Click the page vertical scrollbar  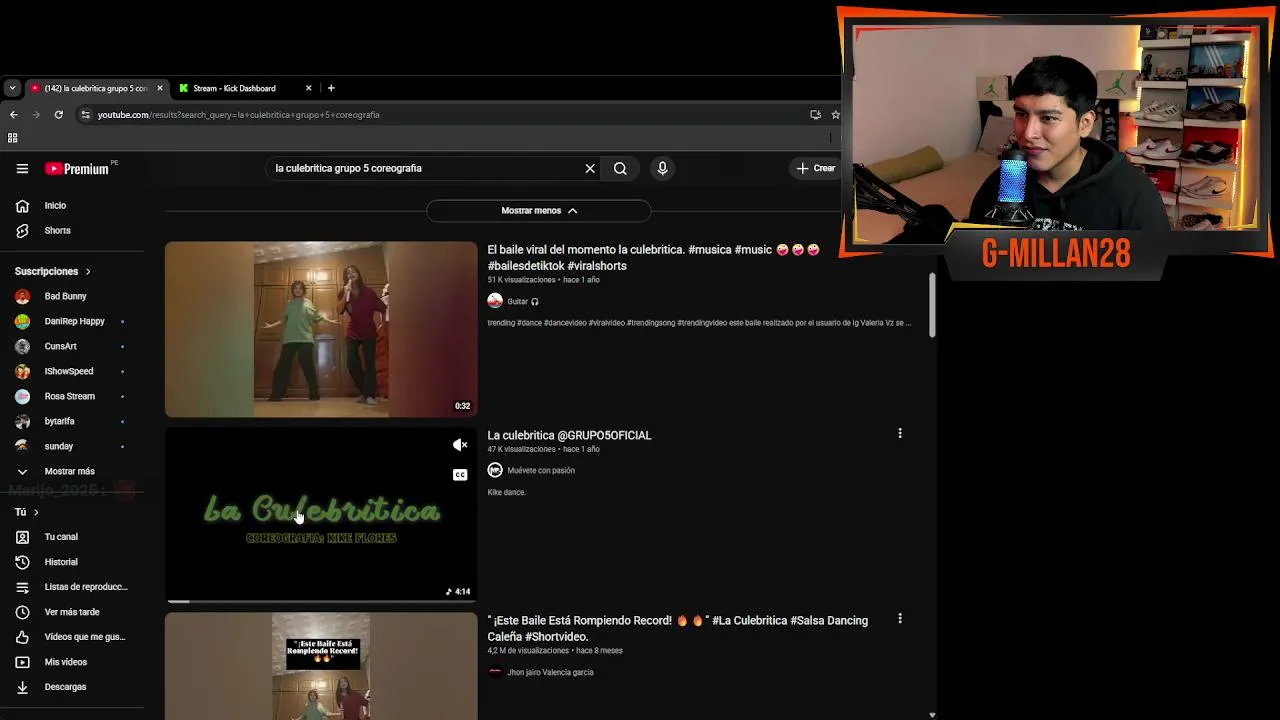click(x=932, y=305)
